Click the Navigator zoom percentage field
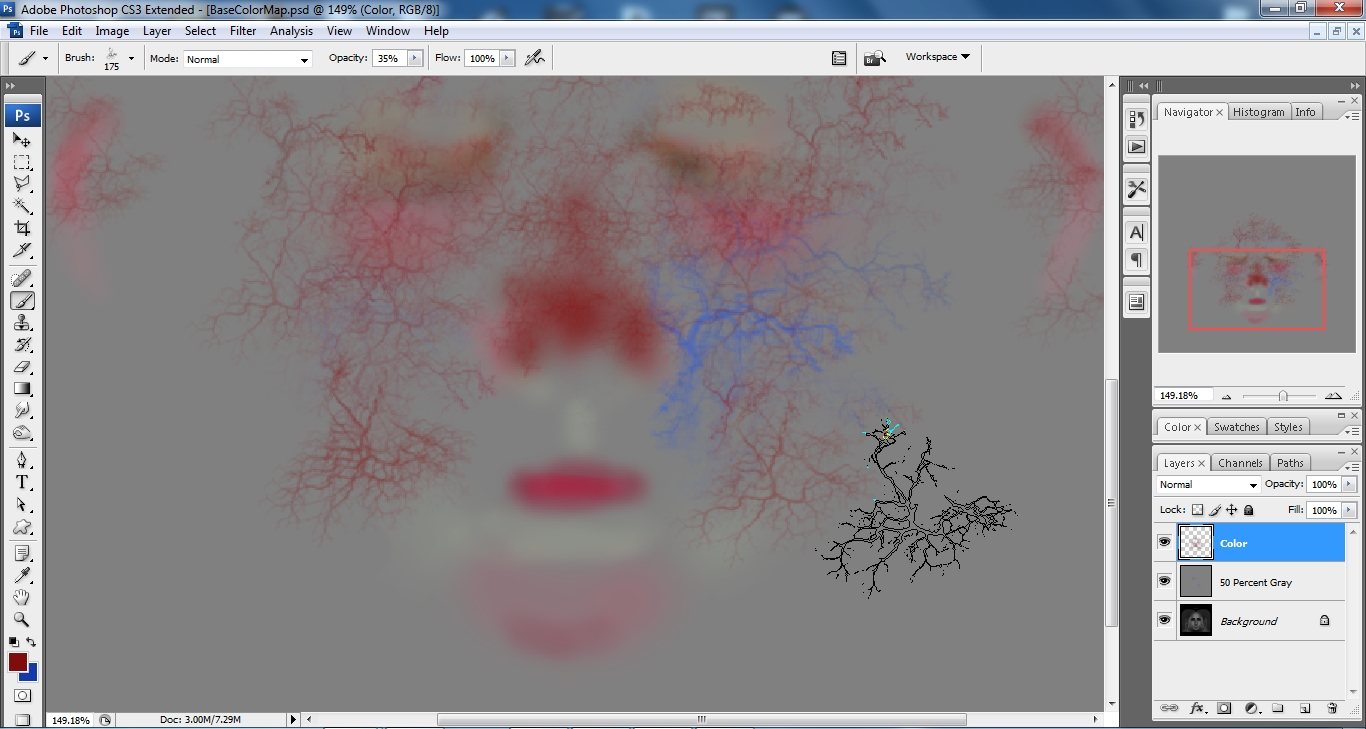This screenshot has height=729, width=1366. coord(1183,396)
